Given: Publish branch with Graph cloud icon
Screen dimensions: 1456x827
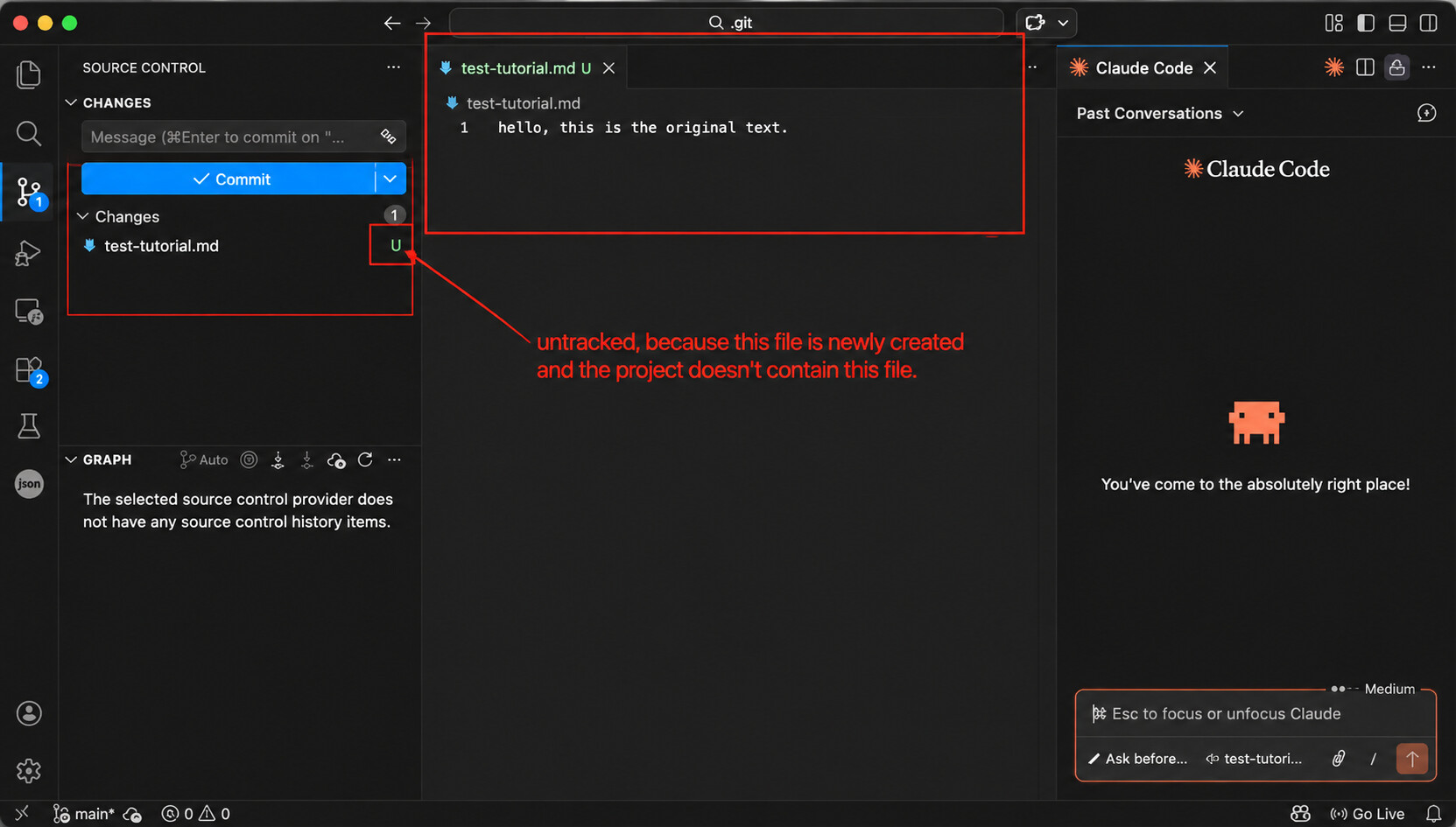Looking at the screenshot, I should click(x=336, y=459).
